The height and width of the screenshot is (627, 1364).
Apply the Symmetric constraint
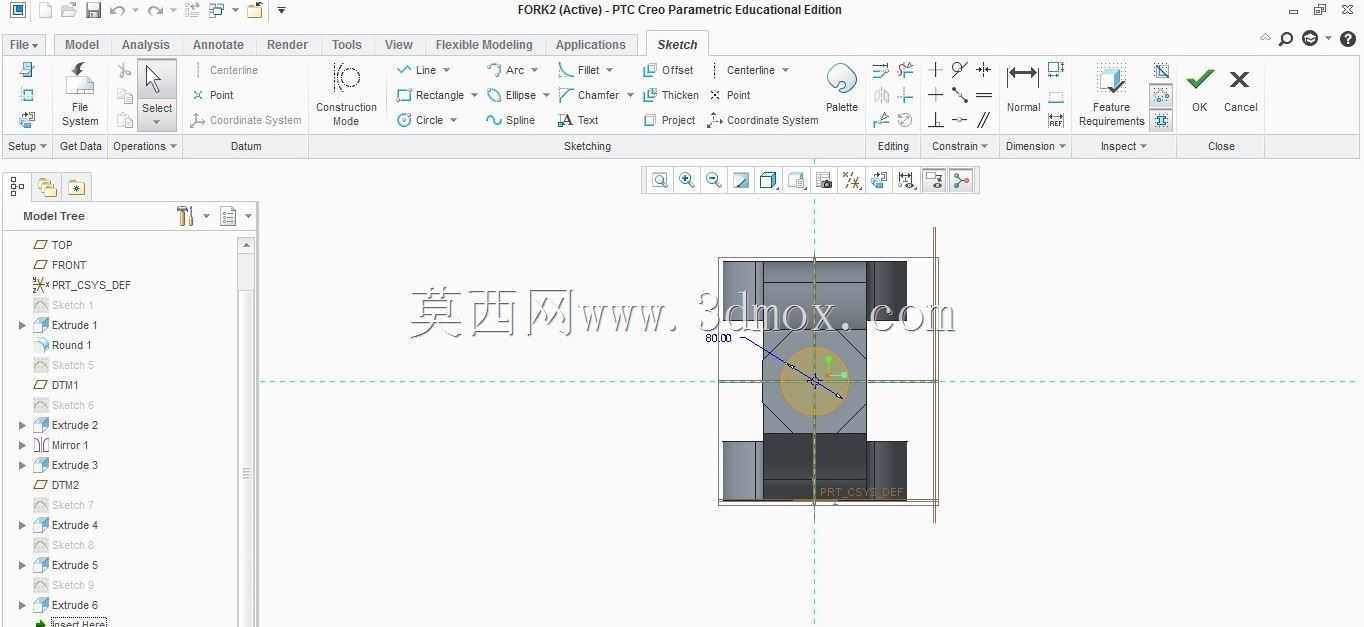click(984, 70)
